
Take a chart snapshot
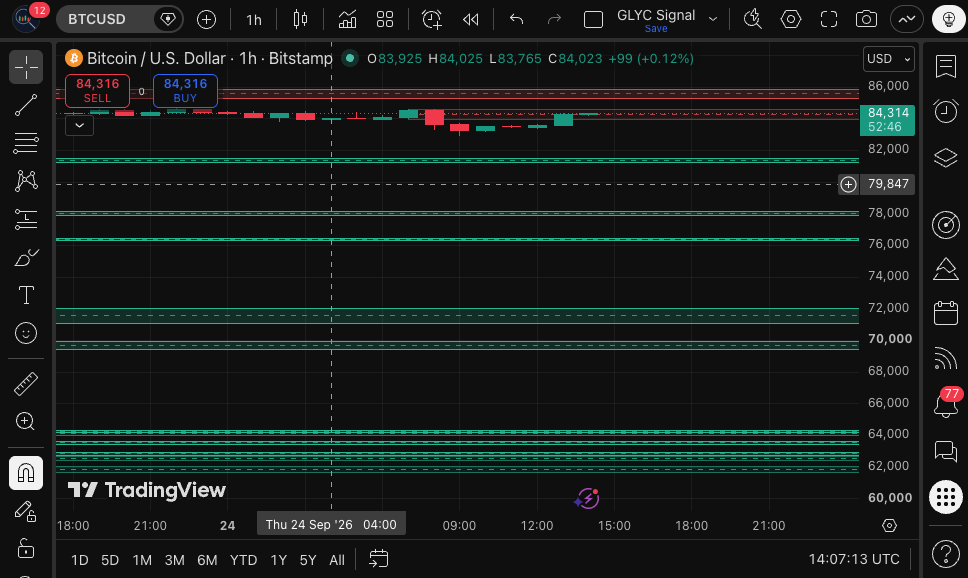click(867, 20)
